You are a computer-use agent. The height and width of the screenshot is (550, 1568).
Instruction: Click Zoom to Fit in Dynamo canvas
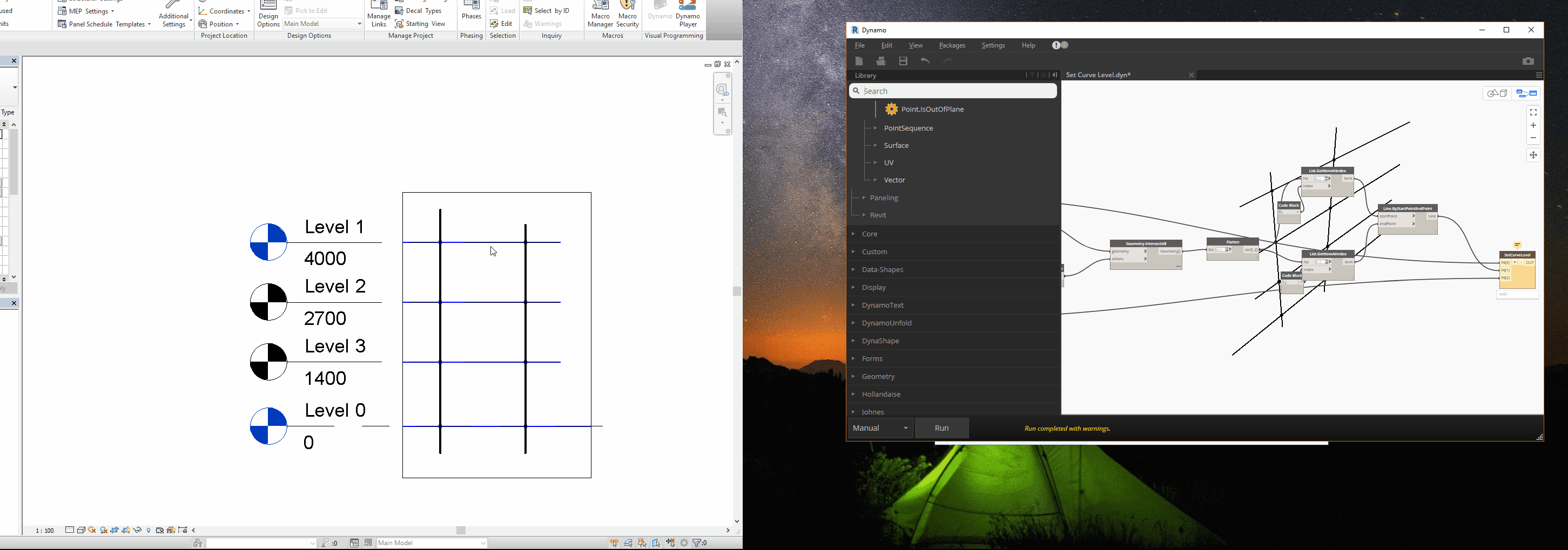(1533, 113)
